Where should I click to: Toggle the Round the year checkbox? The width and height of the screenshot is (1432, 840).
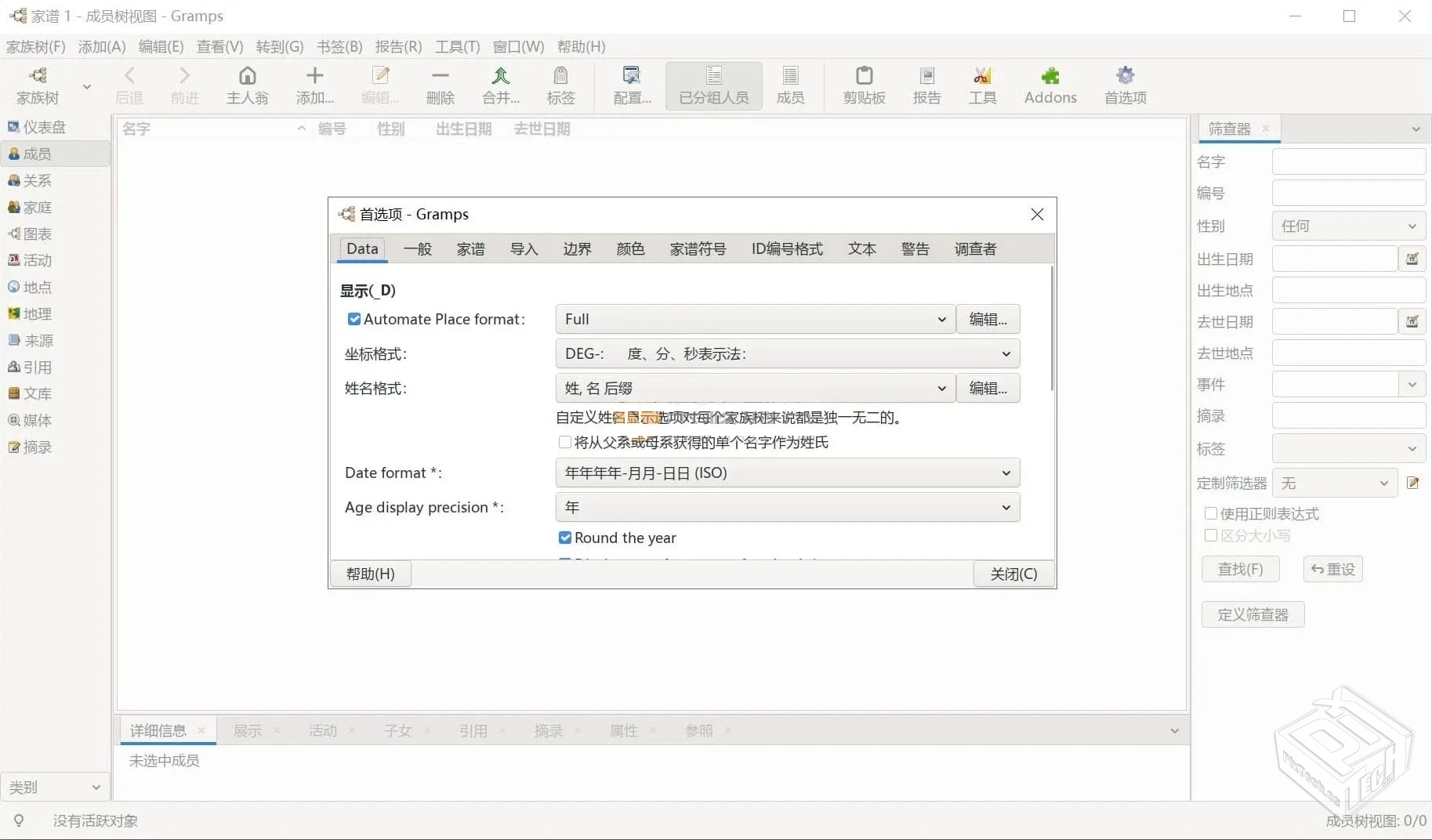565,538
